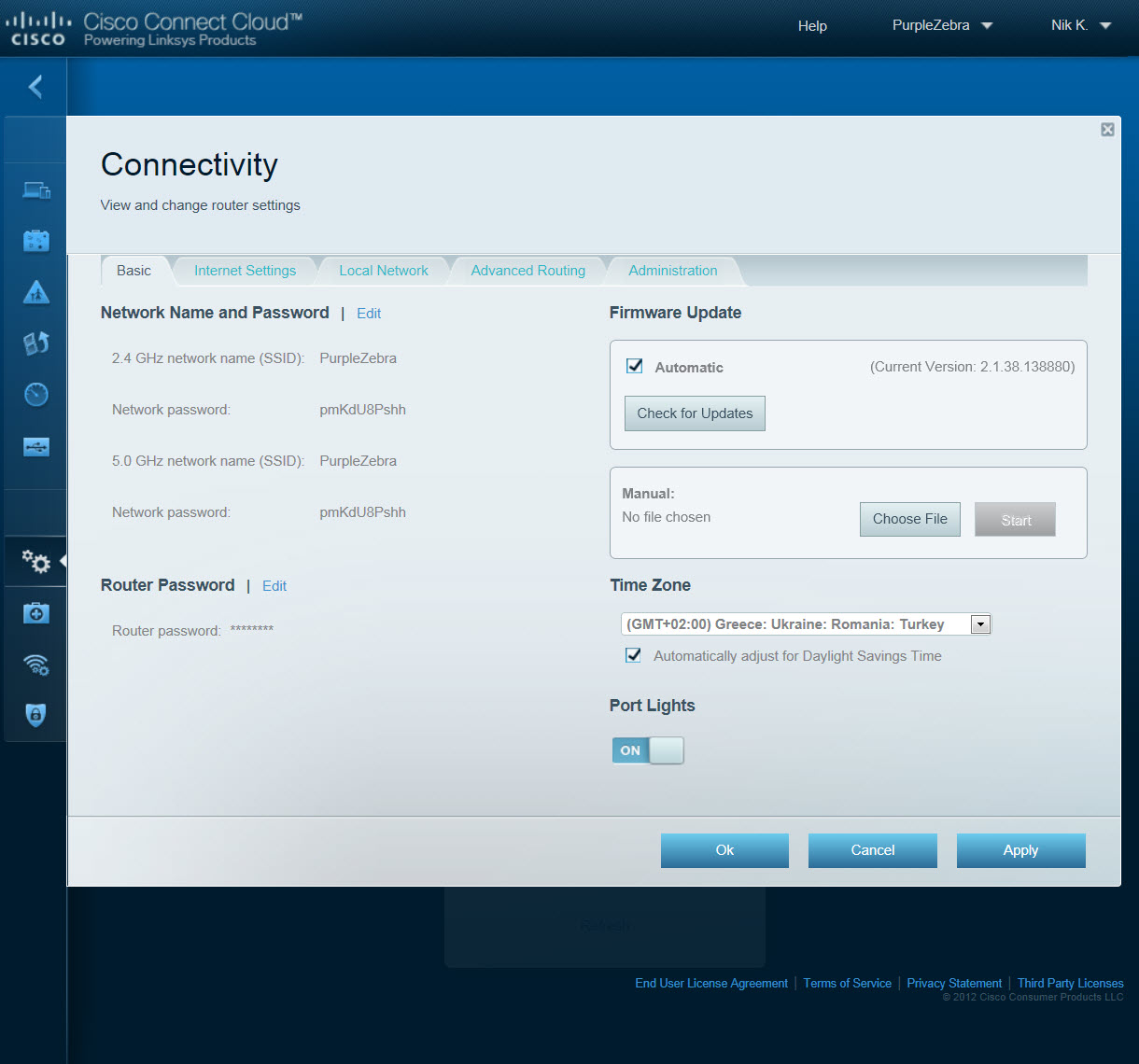The image size is (1139, 1064).
Task: Switch to the Local Network tab
Action: [384, 271]
